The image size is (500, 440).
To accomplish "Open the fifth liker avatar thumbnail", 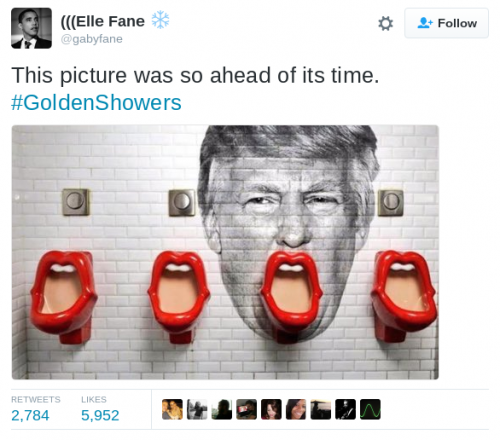I will (x=271, y=409).
